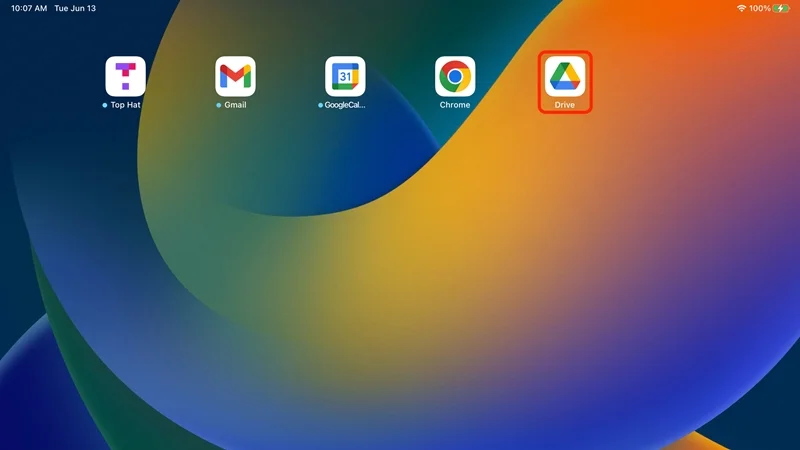Launch the Chrome browser app
Screen dimensions: 800x450
pyautogui.click(x=455, y=77)
